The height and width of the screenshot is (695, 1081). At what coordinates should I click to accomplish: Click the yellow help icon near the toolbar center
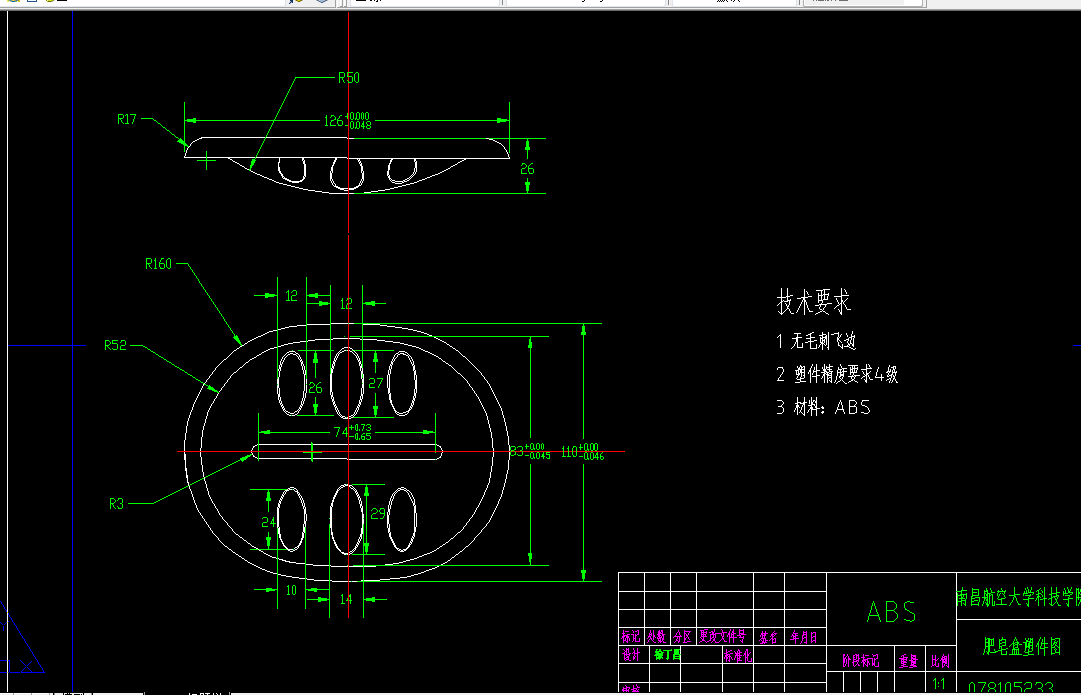click(301, 3)
